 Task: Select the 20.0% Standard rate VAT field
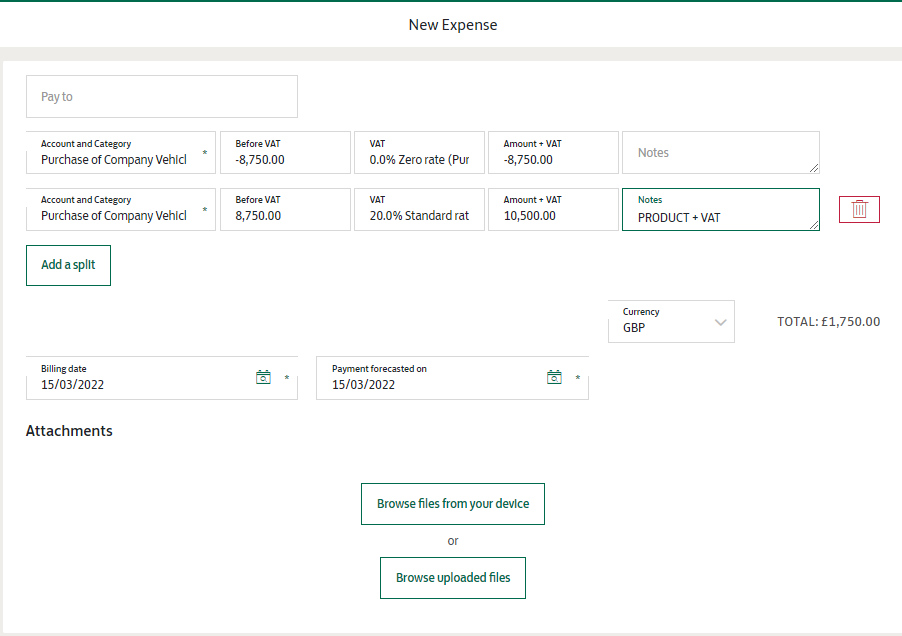[419, 209]
